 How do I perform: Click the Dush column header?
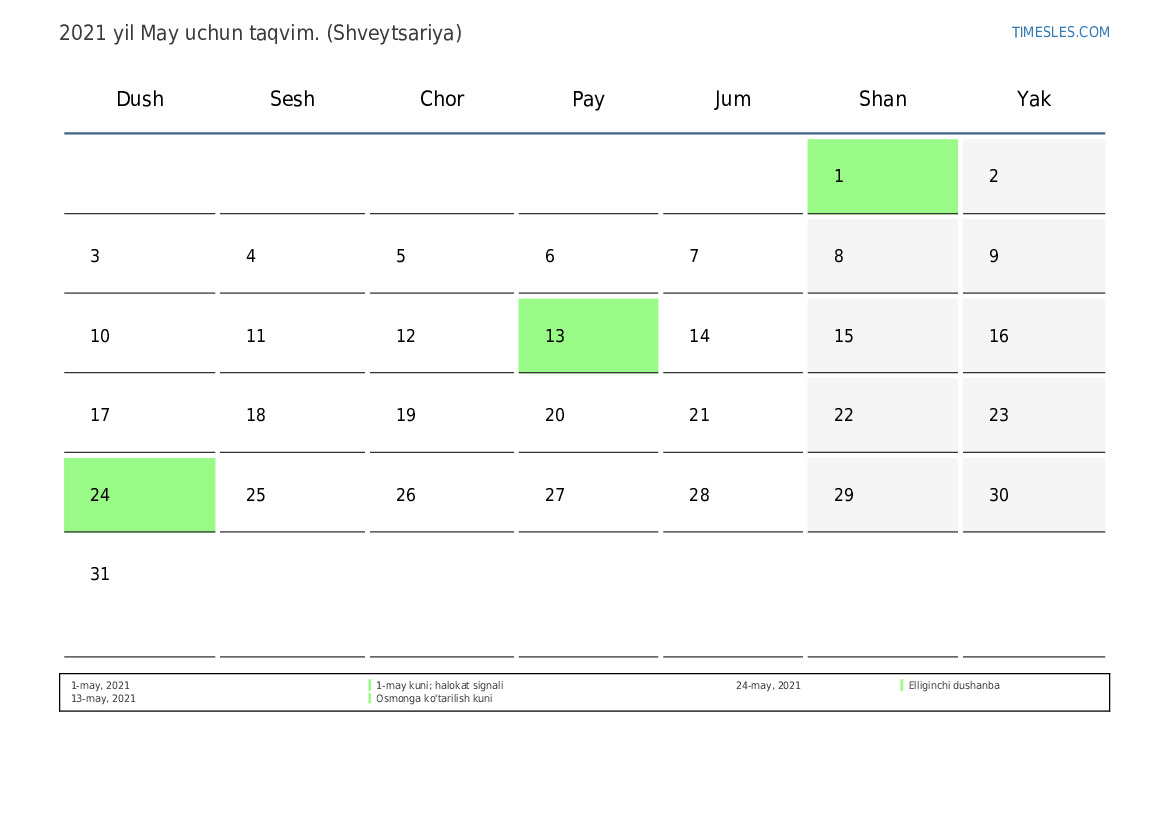[x=140, y=99]
